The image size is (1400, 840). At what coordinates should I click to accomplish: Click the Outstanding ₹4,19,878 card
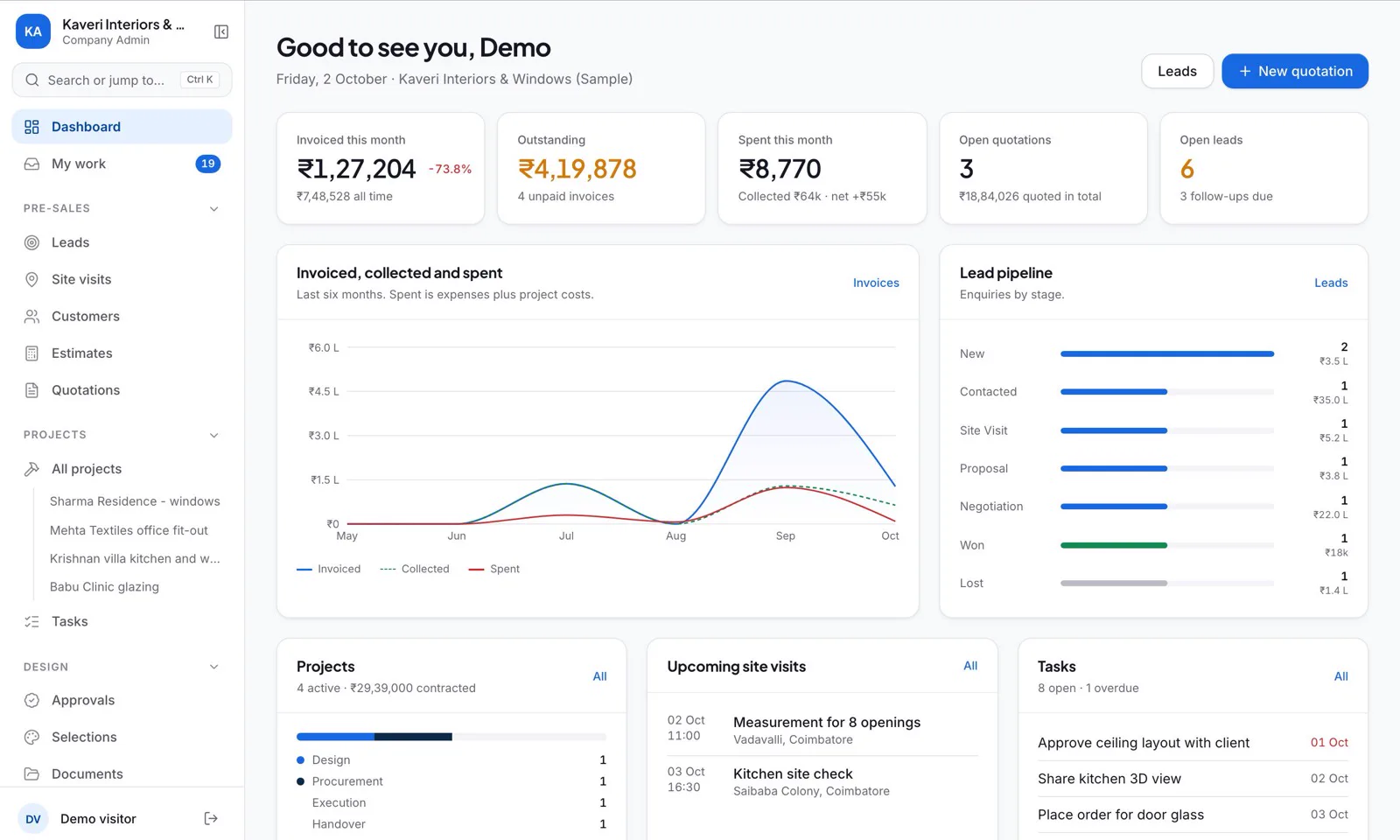[601, 168]
